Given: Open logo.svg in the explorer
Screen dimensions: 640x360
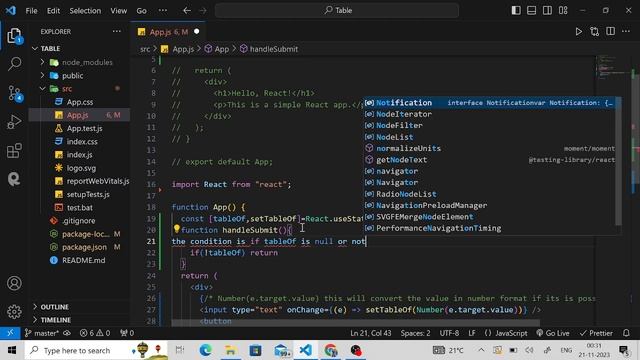Looking at the screenshot, I should pyautogui.click(x=81, y=168).
